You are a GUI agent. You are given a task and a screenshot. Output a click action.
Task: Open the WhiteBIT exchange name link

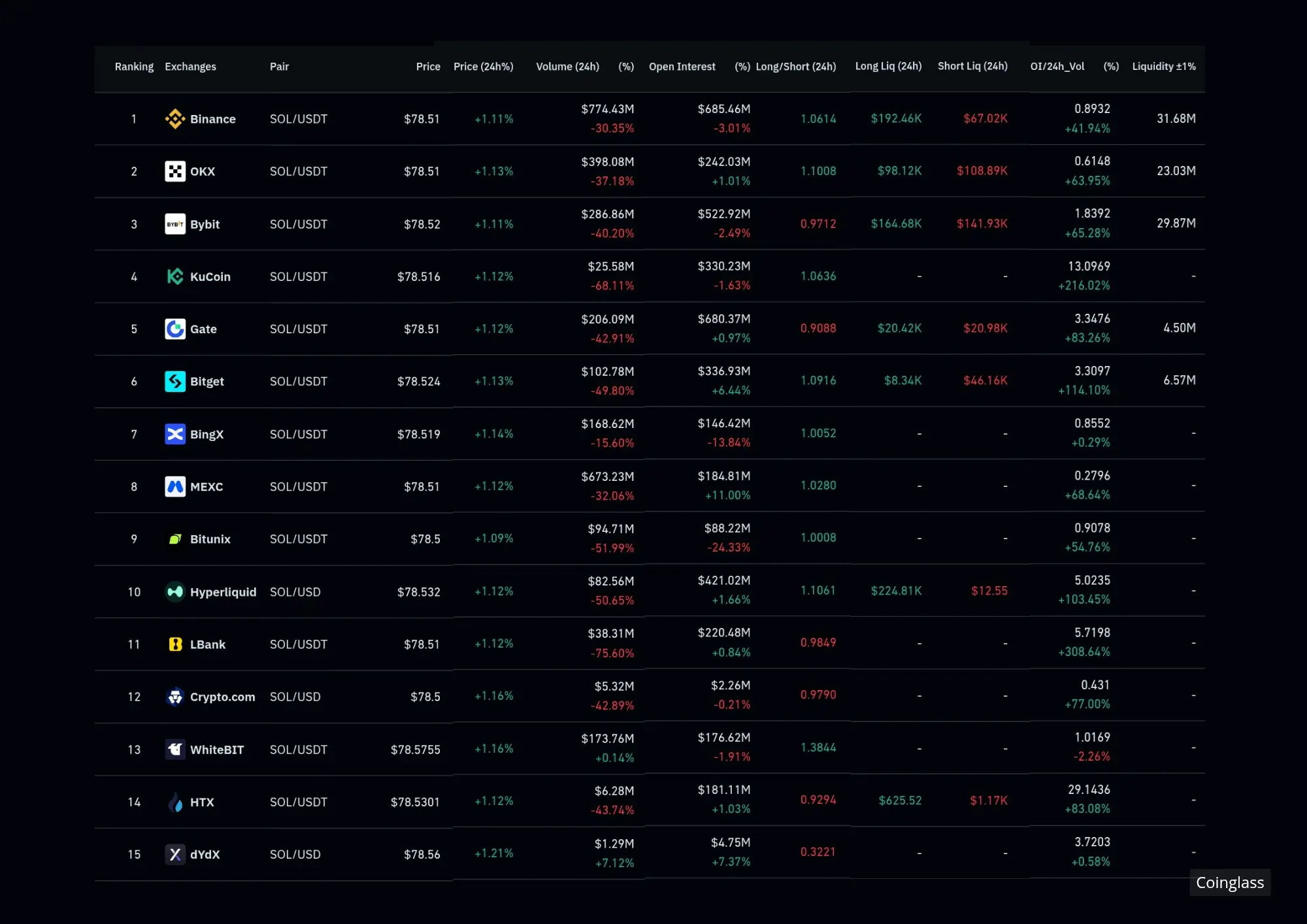[x=217, y=750]
